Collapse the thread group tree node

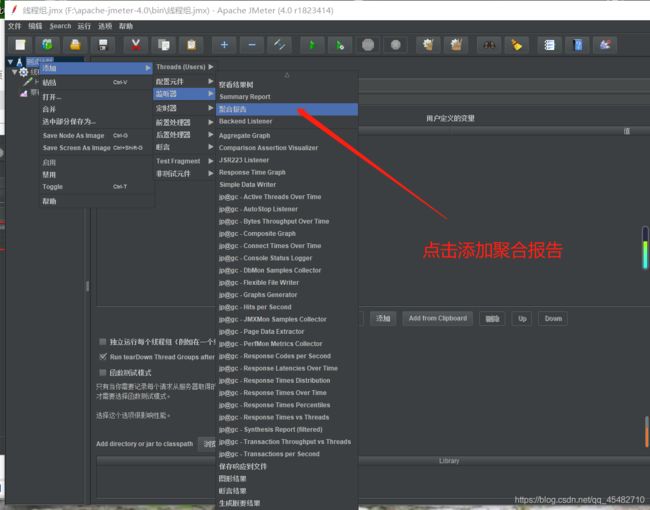[x=15, y=72]
